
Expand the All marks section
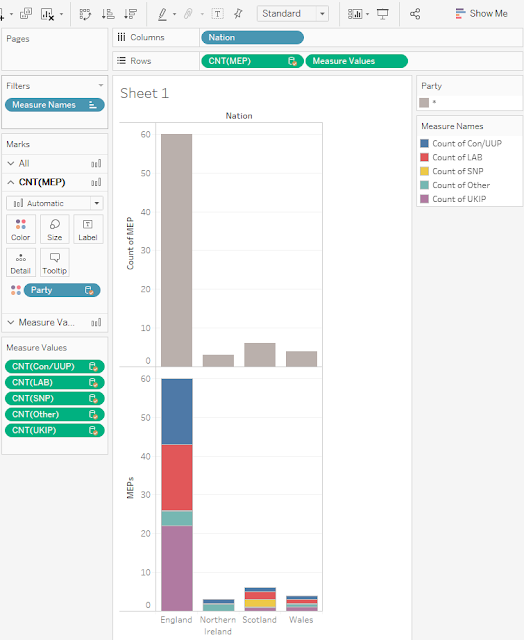[11, 163]
